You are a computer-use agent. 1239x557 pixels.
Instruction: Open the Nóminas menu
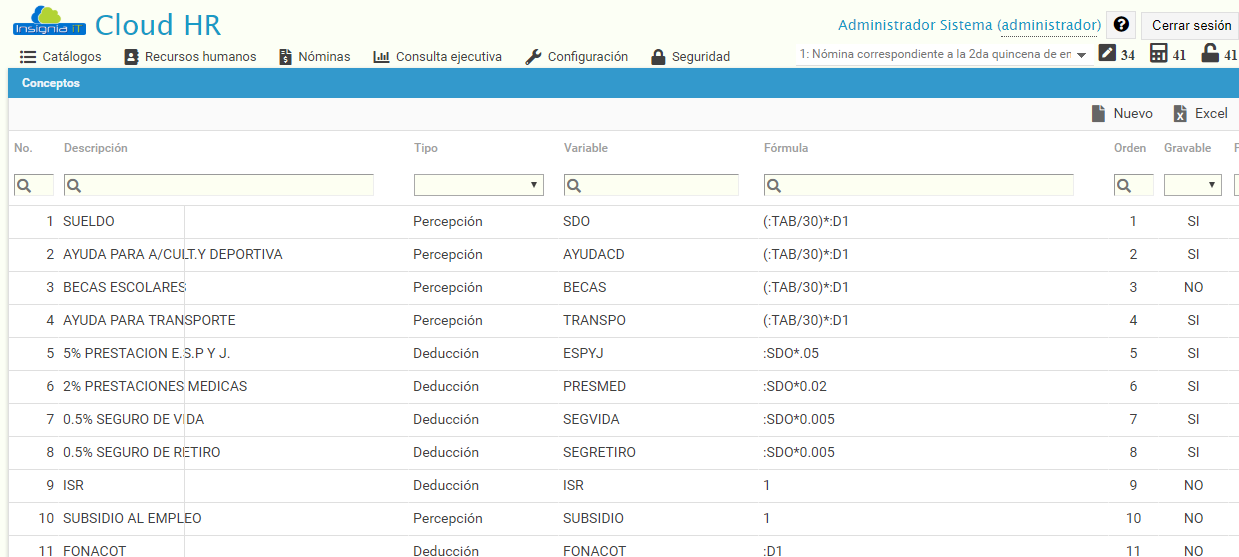point(315,57)
